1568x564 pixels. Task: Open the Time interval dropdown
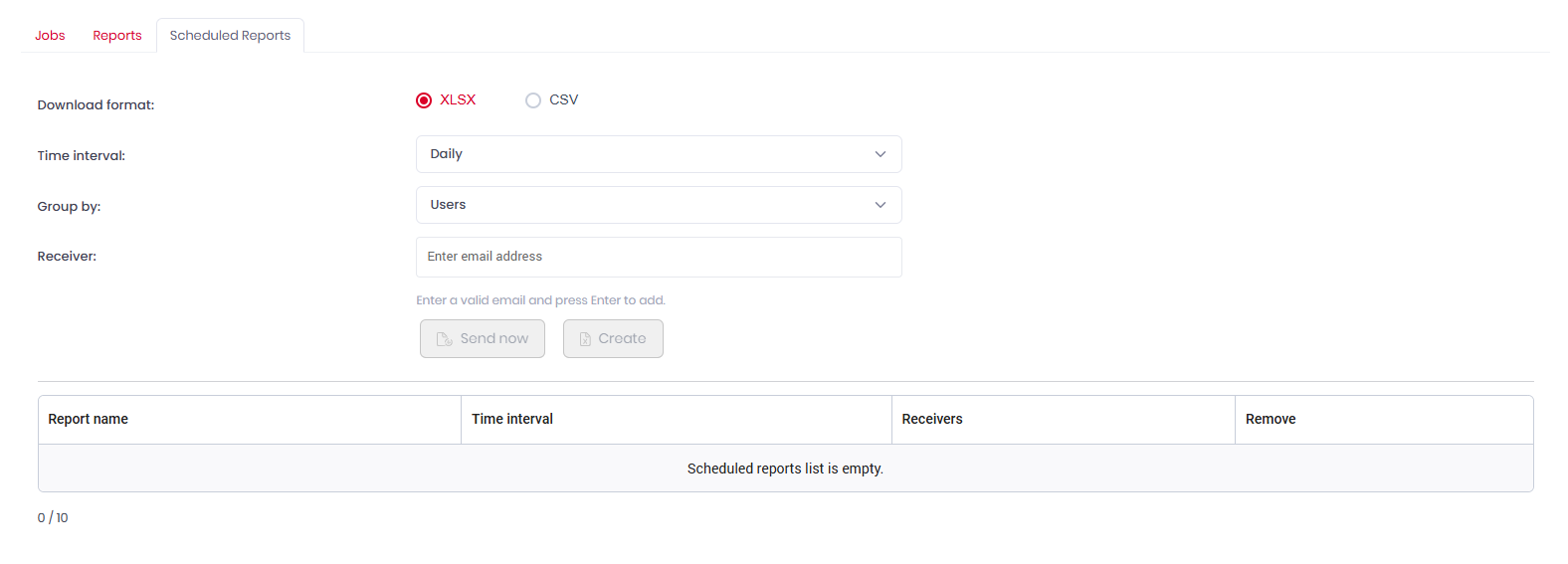pos(658,154)
